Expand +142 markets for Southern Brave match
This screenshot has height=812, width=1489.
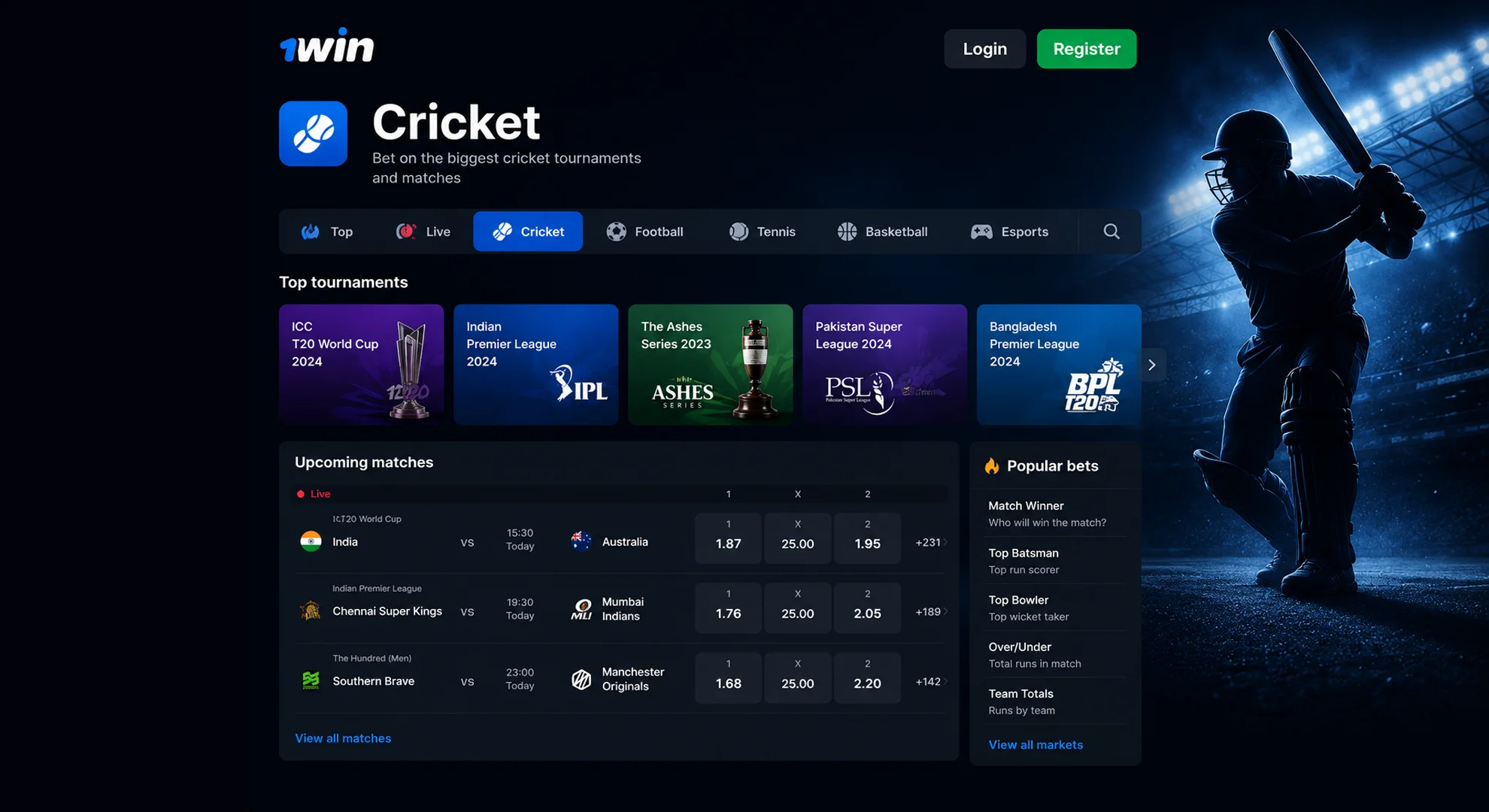point(931,682)
